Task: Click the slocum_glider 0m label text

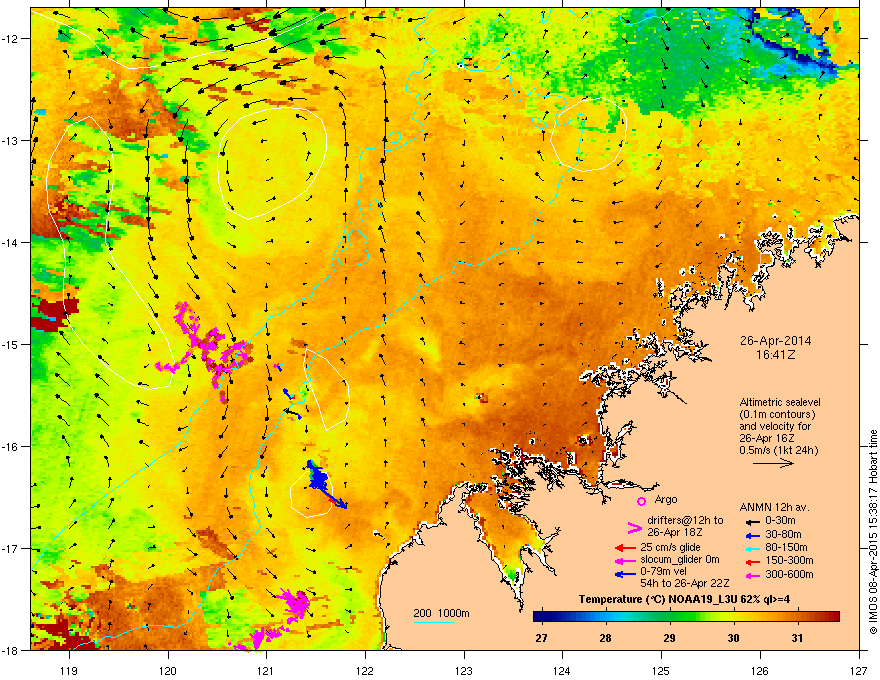Action: click(680, 560)
